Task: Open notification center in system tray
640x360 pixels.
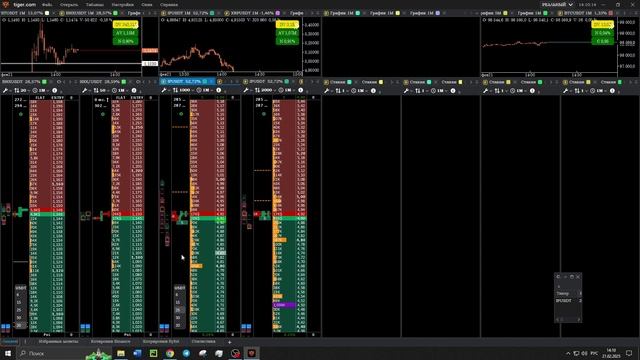Action: point(629,353)
